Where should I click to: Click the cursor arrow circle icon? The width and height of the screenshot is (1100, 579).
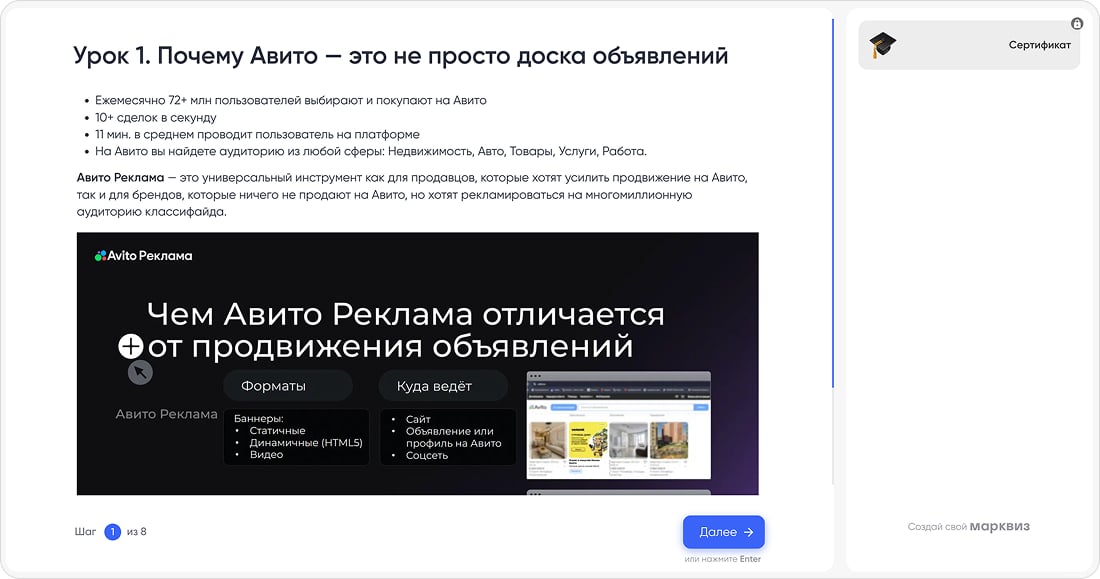(x=140, y=373)
